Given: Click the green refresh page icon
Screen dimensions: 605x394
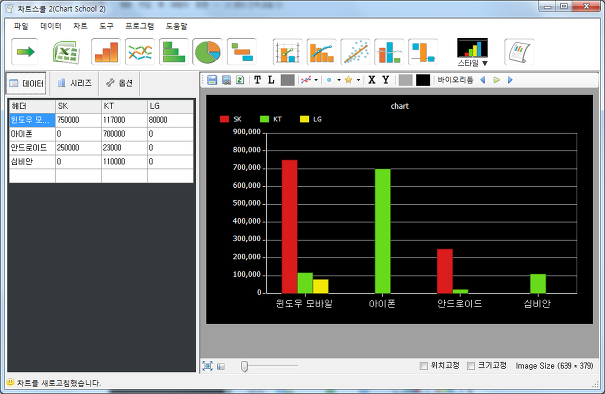Looking at the screenshot, I should pos(240,80).
